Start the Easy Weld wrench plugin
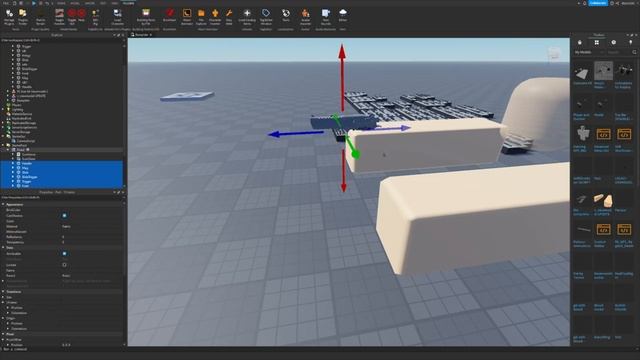This screenshot has width=640, height=360. 229,17
